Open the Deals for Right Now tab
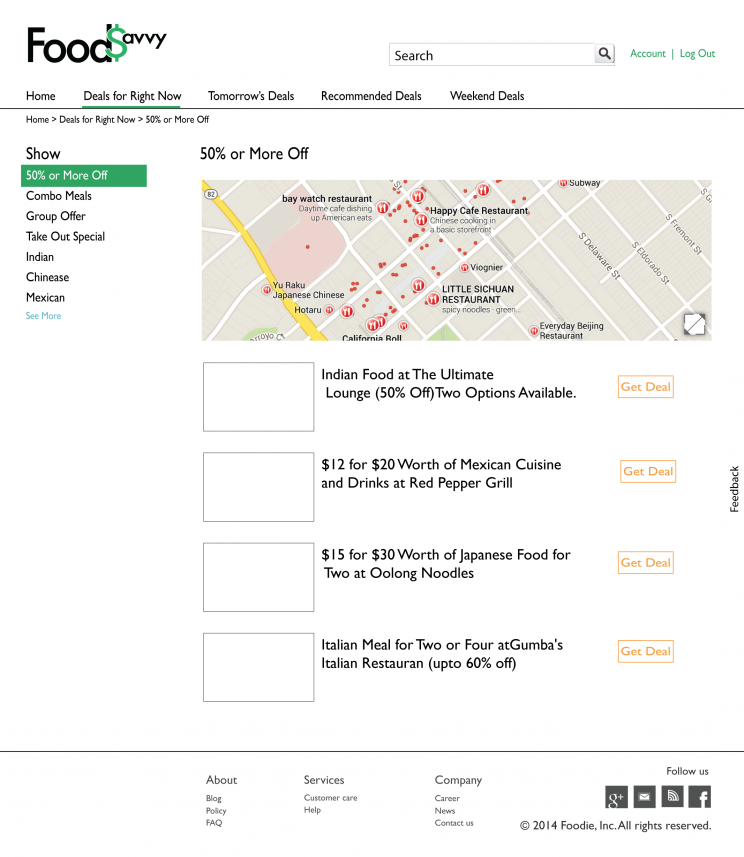The image size is (744, 857). point(132,96)
